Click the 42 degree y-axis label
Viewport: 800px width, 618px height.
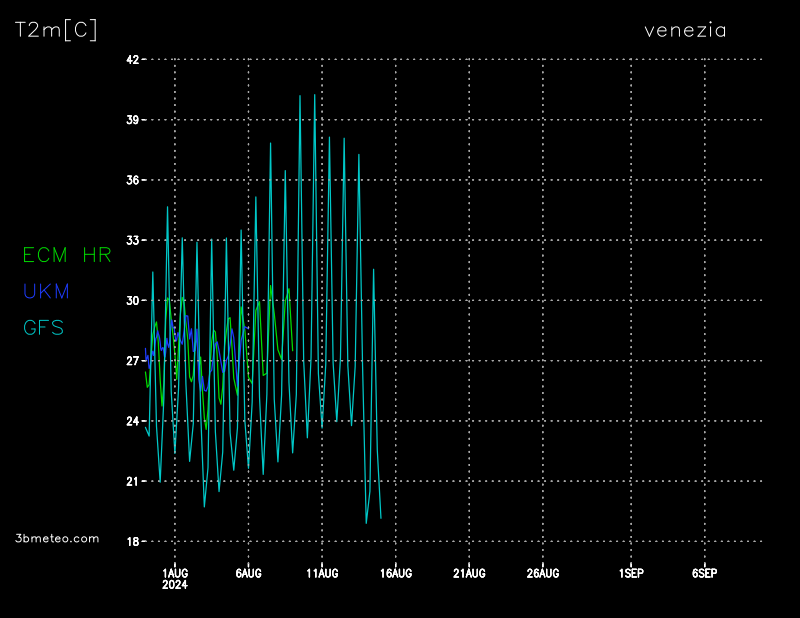click(132, 60)
